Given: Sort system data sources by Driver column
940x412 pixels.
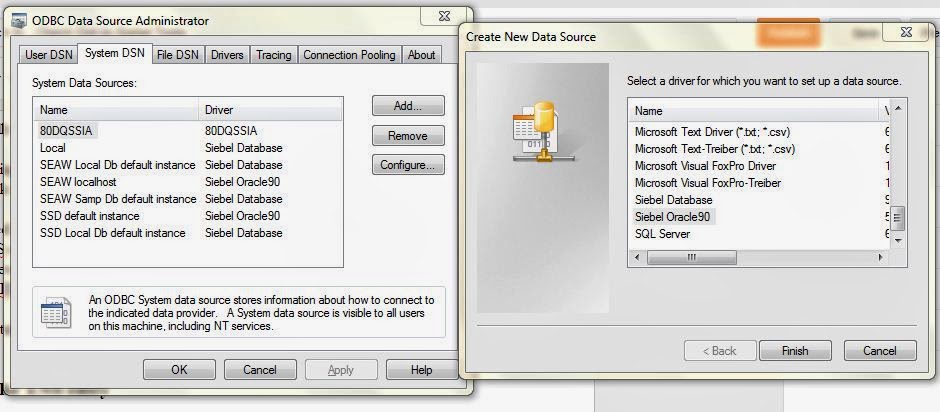Looking at the screenshot, I should pyautogui.click(x=270, y=110).
